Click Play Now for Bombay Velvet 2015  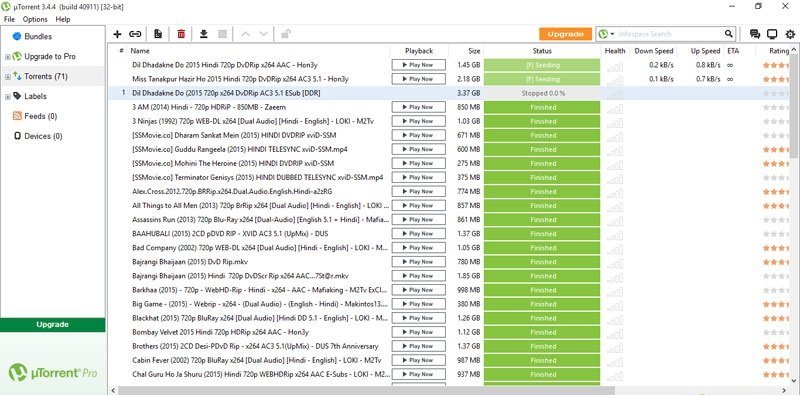pos(418,332)
